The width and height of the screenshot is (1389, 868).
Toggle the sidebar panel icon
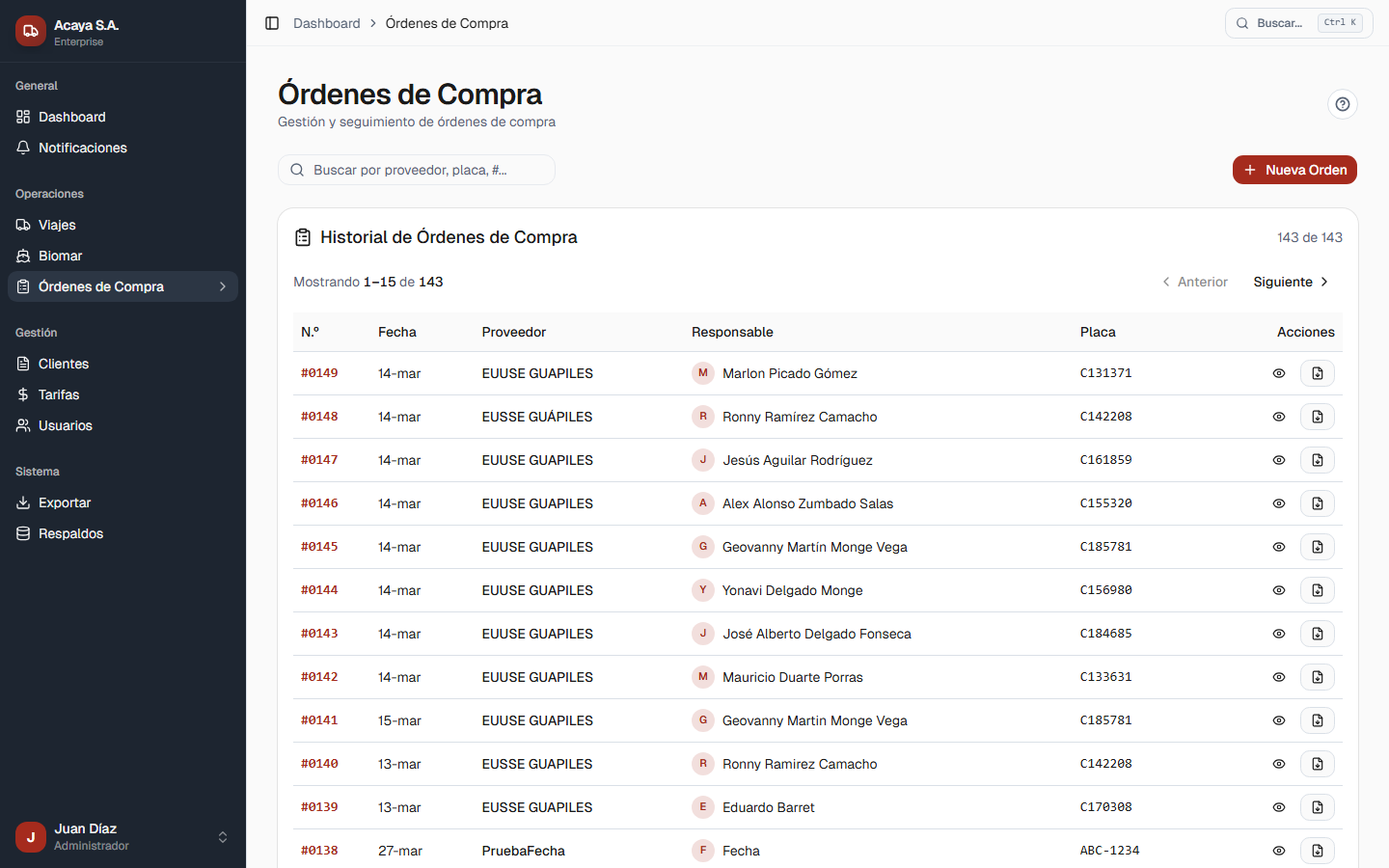[272, 23]
